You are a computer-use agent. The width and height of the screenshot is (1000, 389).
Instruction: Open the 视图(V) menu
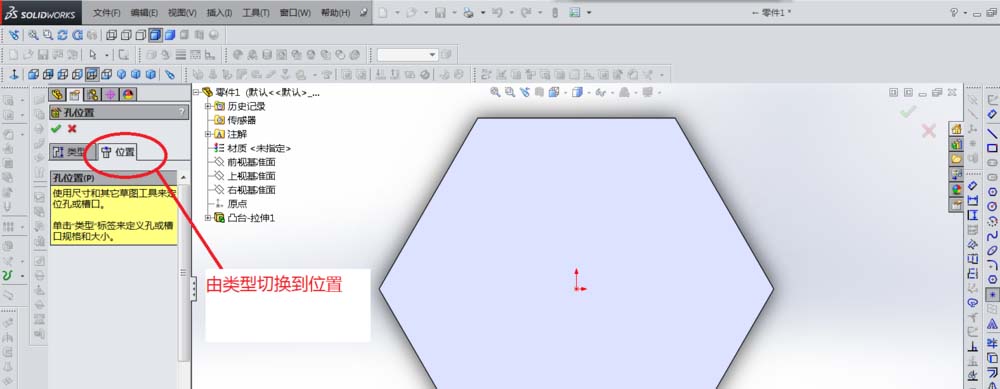click(x=182, y=13)
